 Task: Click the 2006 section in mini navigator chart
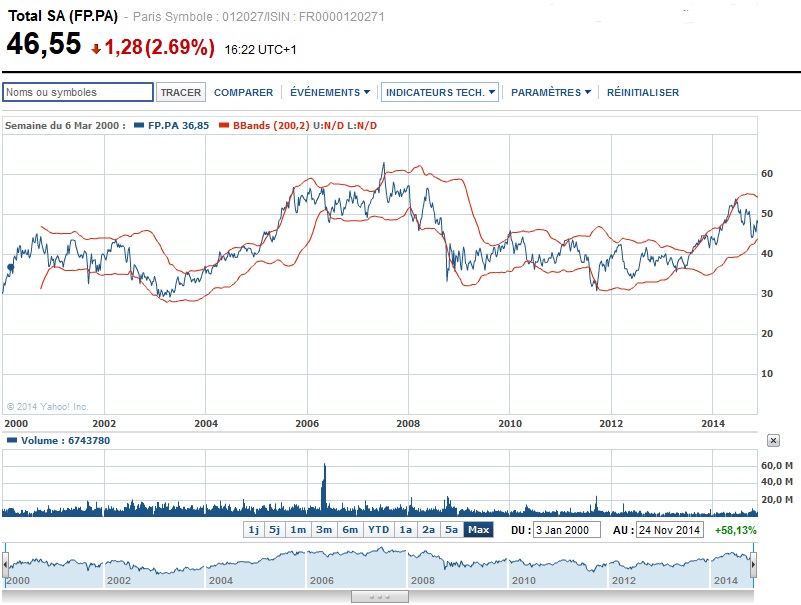coord(356,566)
